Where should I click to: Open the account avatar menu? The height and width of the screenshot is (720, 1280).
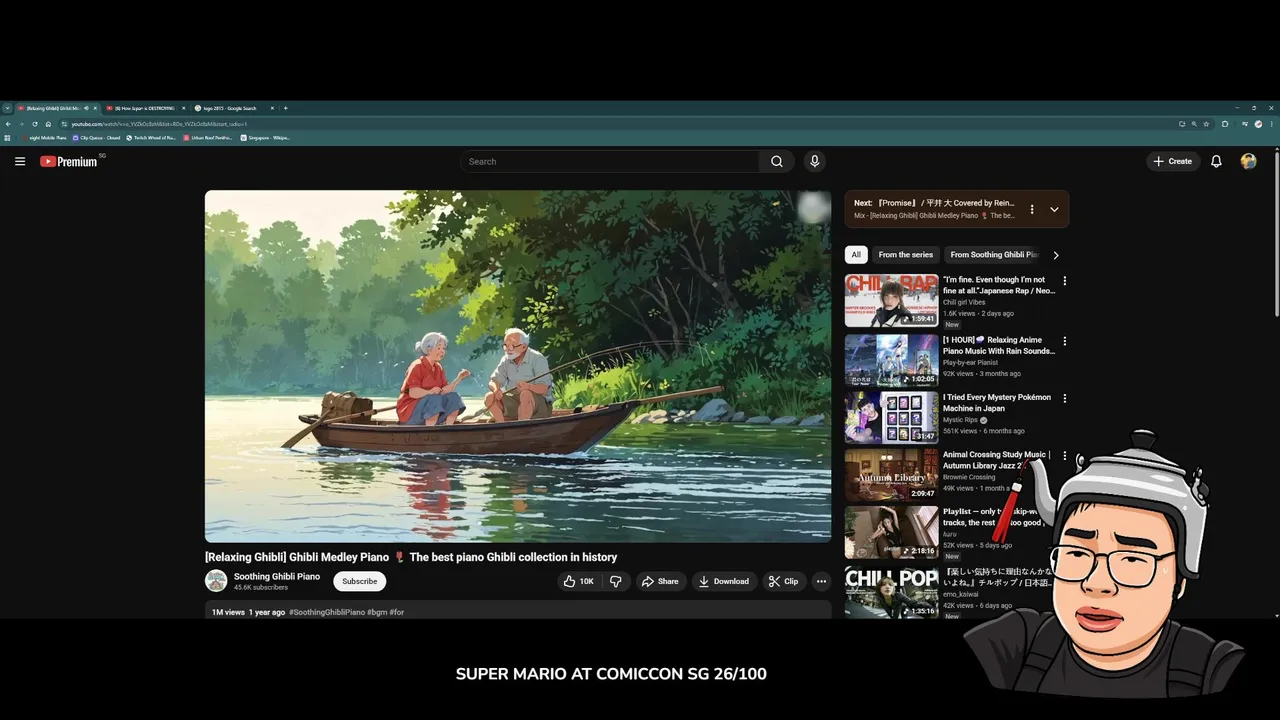1248,161
